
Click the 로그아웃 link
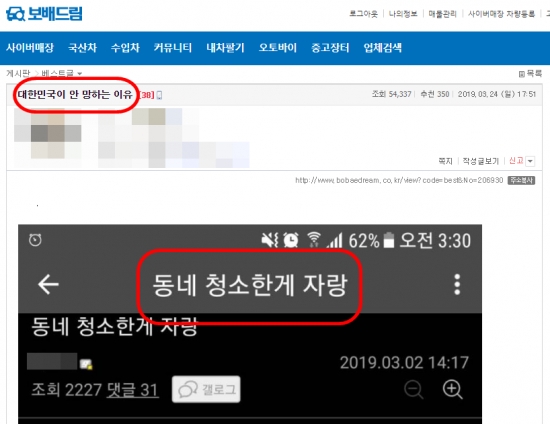363,14
